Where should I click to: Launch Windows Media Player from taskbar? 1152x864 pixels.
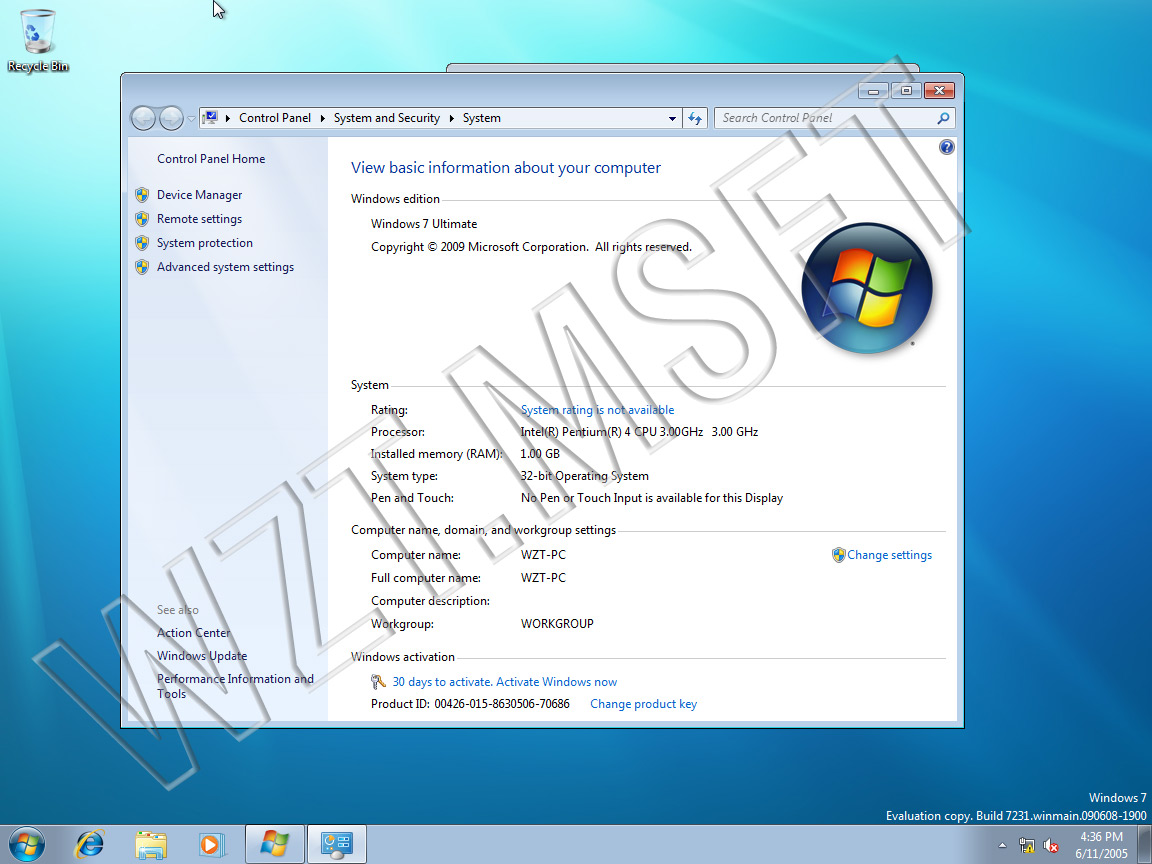tap(211, 845)
